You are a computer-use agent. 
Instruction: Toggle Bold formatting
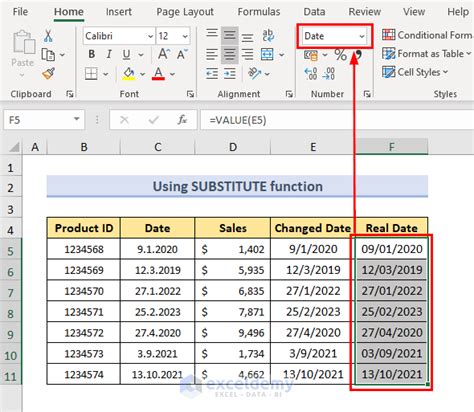point(91,54)
